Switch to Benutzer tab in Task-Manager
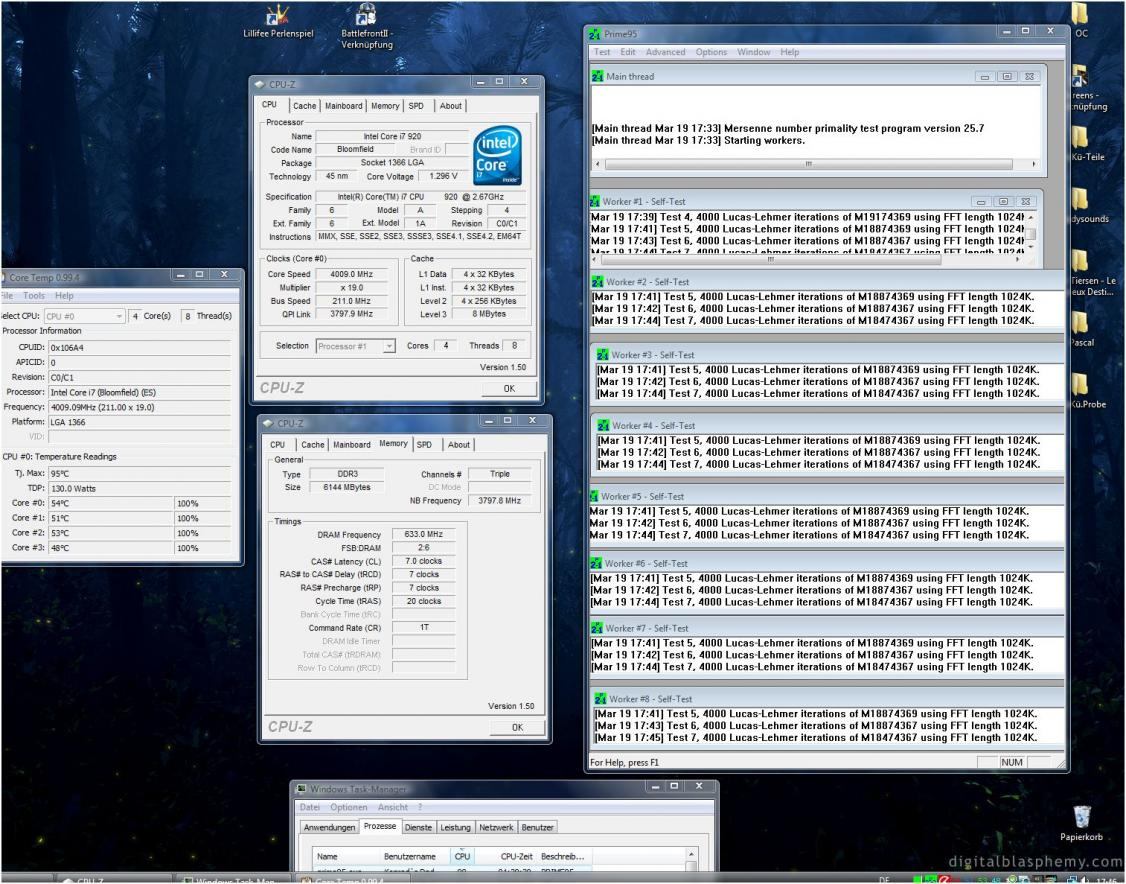 click(x=537, y=827)
